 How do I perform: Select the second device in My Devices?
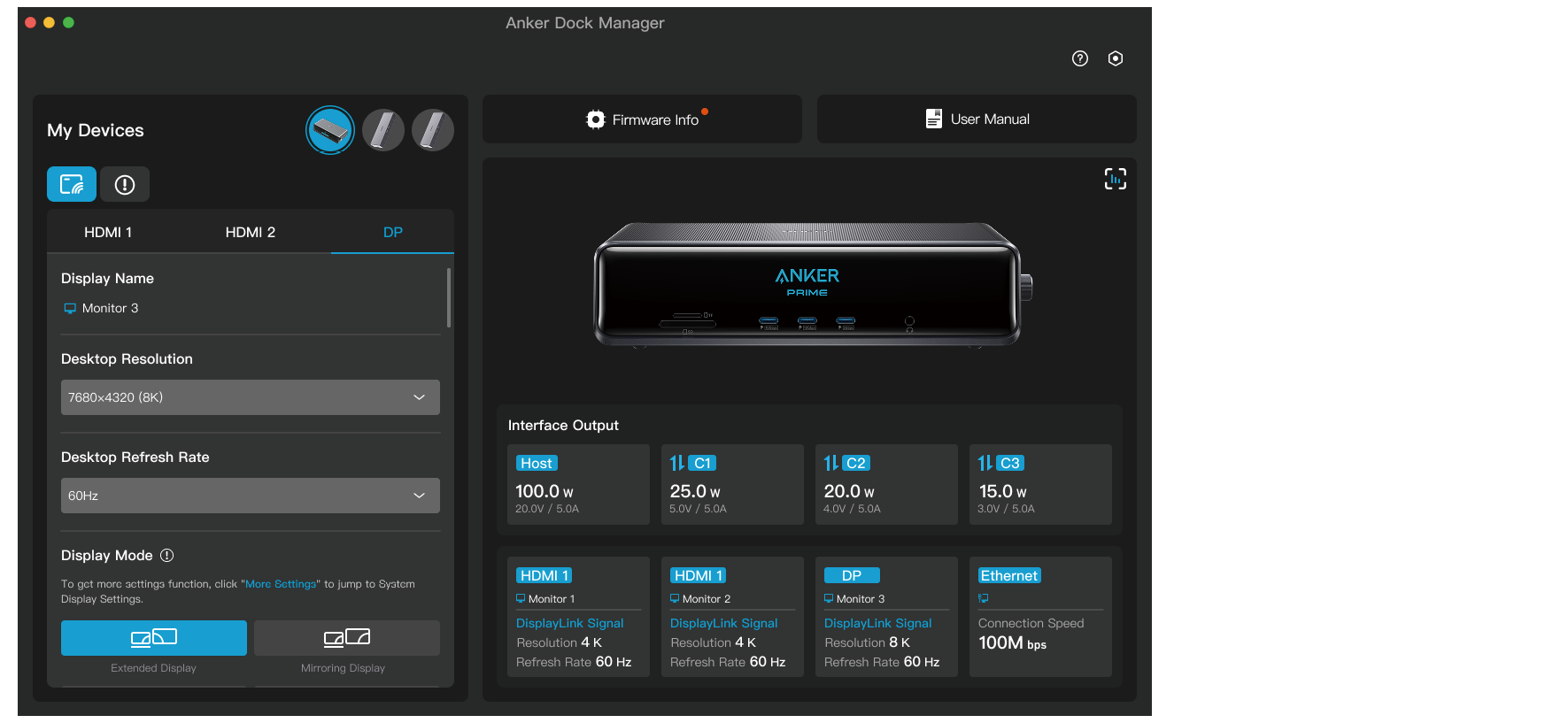[383, 131]
